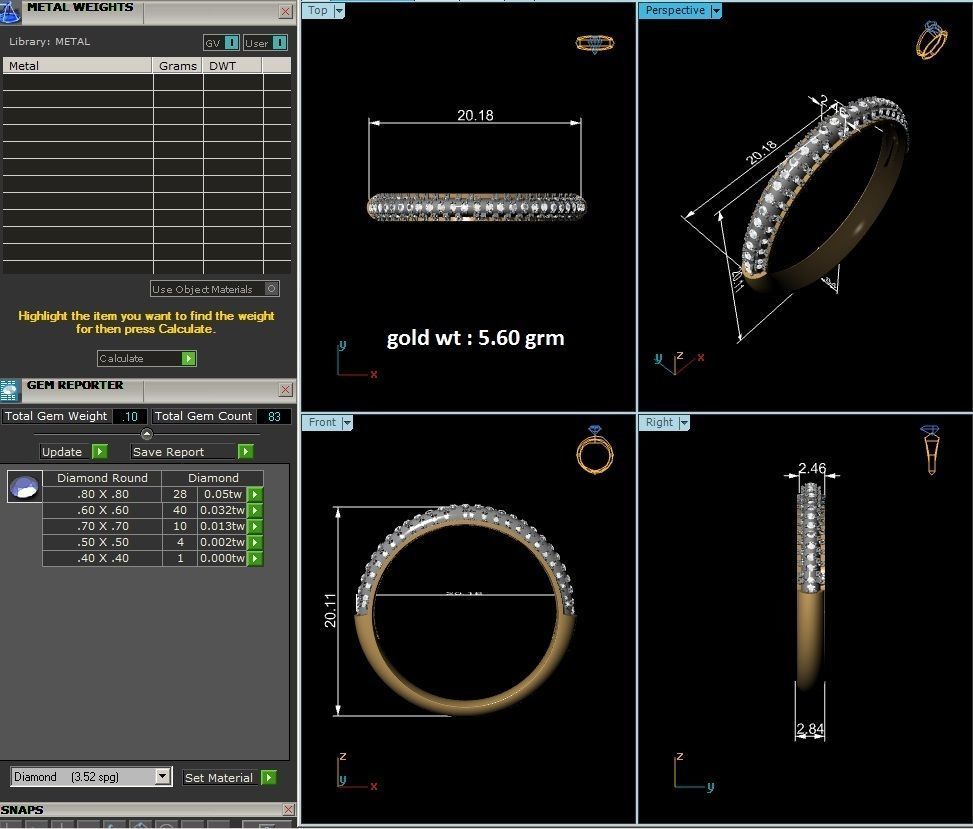Screen dimensions: 973x829
Task: Close the Snaps panel
Action: (x=288, y=809)
